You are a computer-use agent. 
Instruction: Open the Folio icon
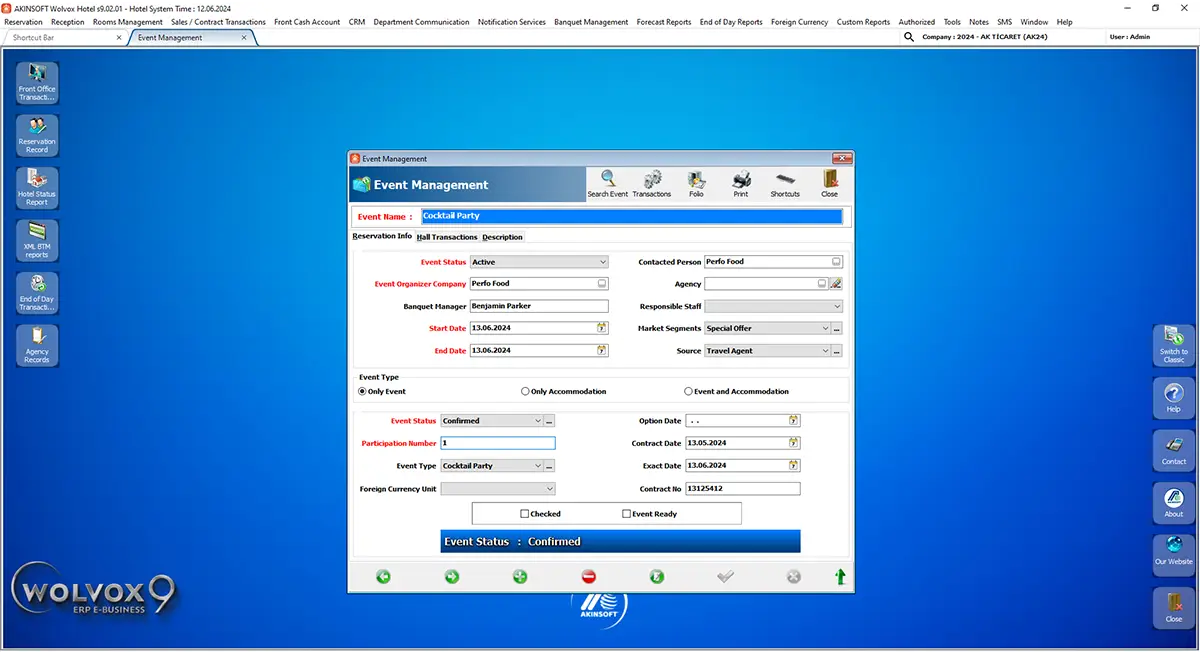[696, 184]
